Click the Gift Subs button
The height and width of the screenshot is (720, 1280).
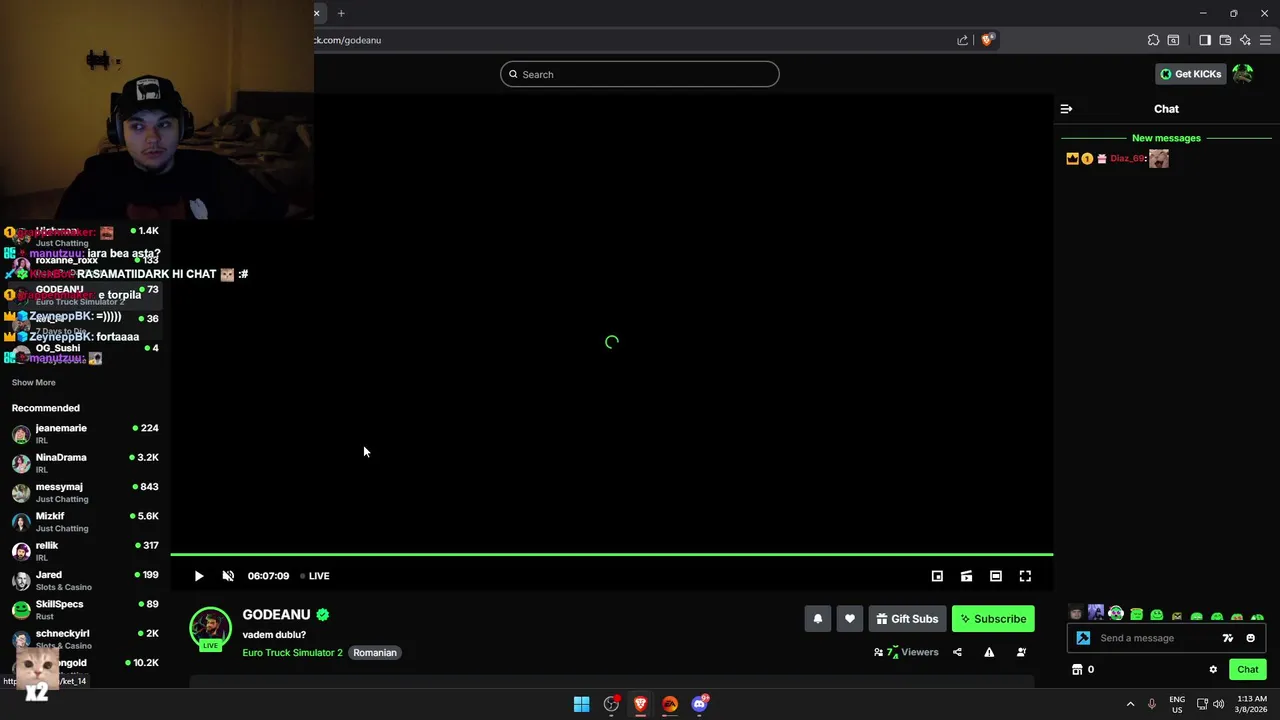pos(907,619)
